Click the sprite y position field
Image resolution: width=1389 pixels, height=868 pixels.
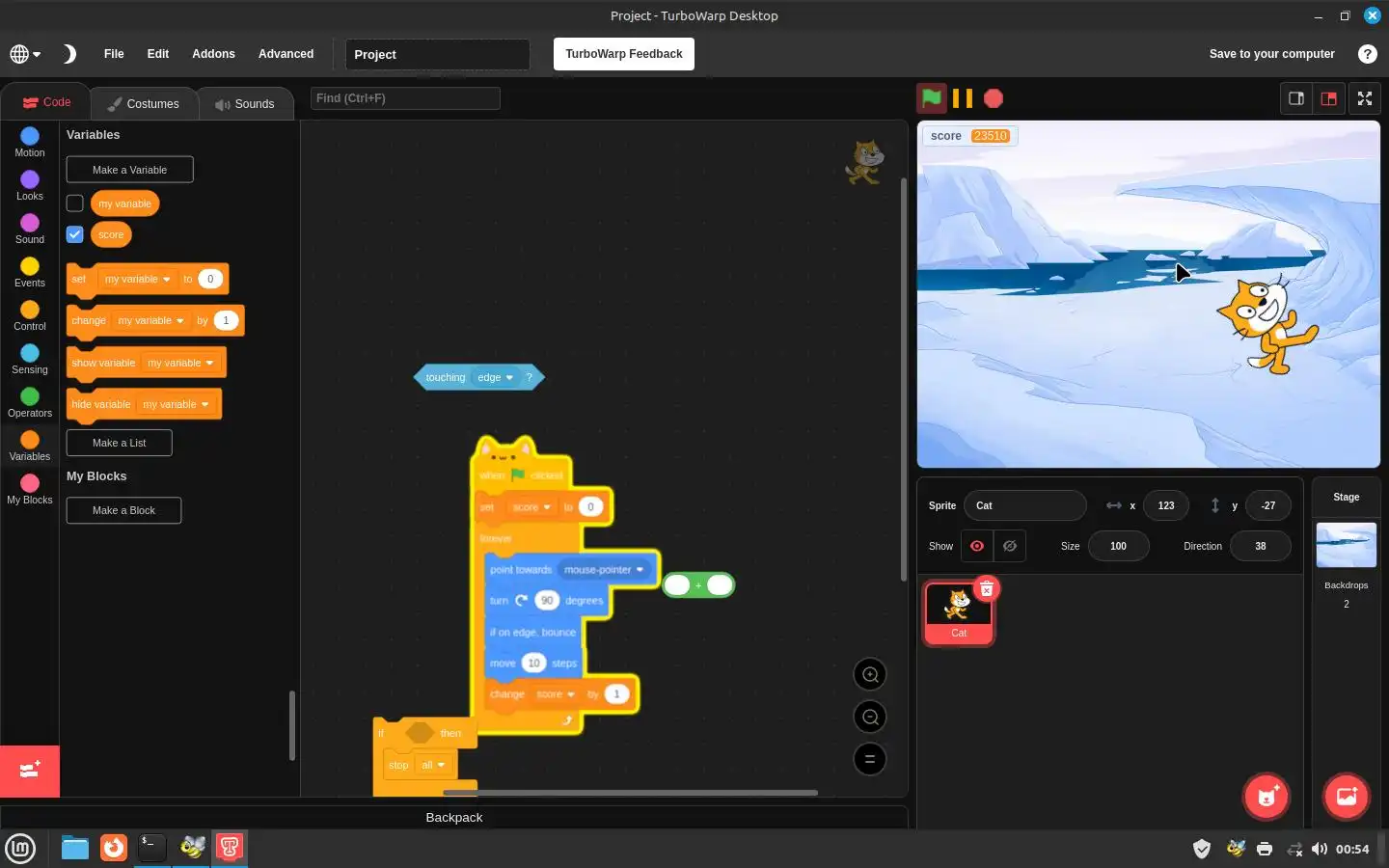[x=1268, y=505]
